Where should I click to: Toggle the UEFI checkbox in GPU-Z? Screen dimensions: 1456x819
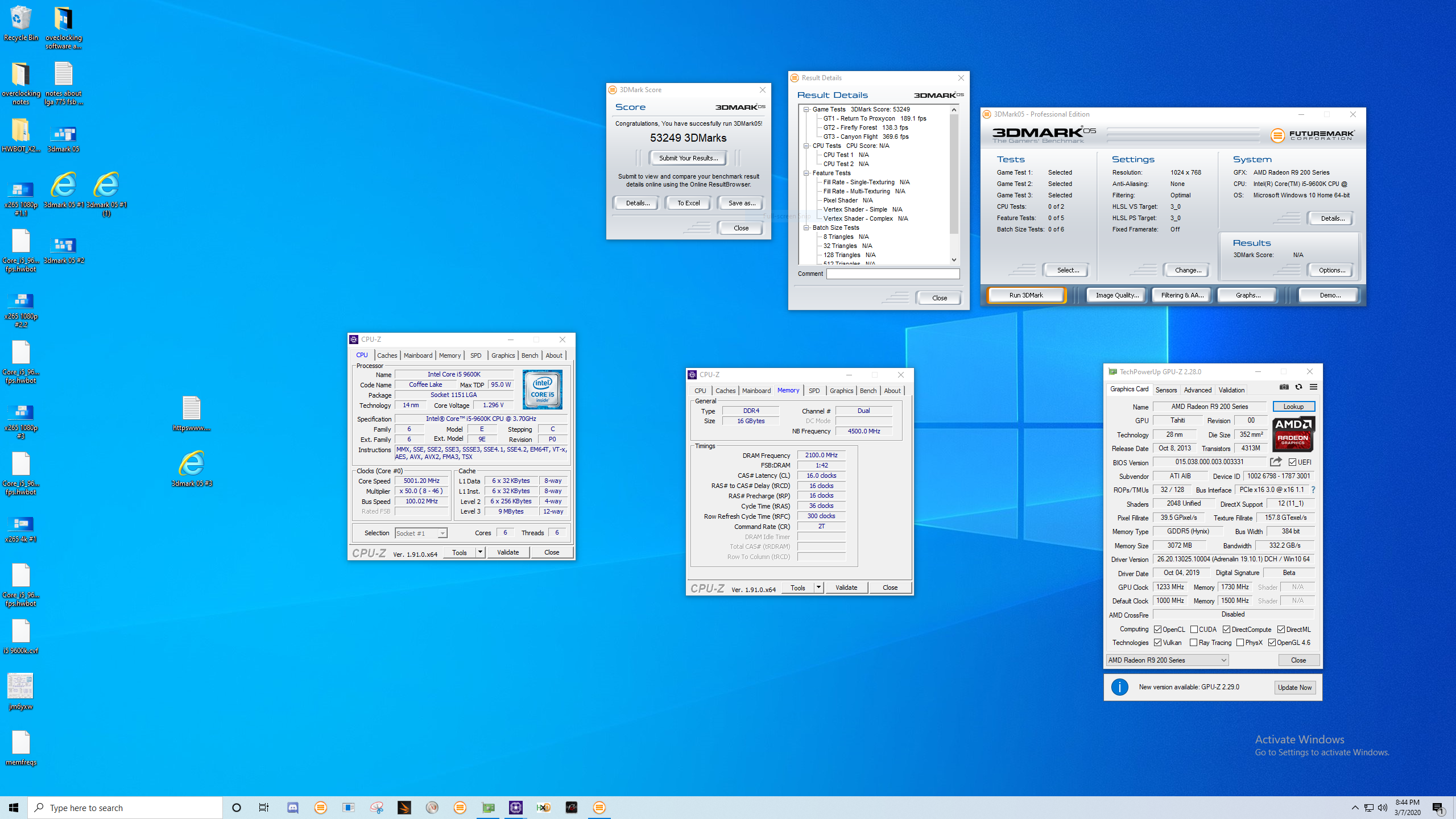1293,462
